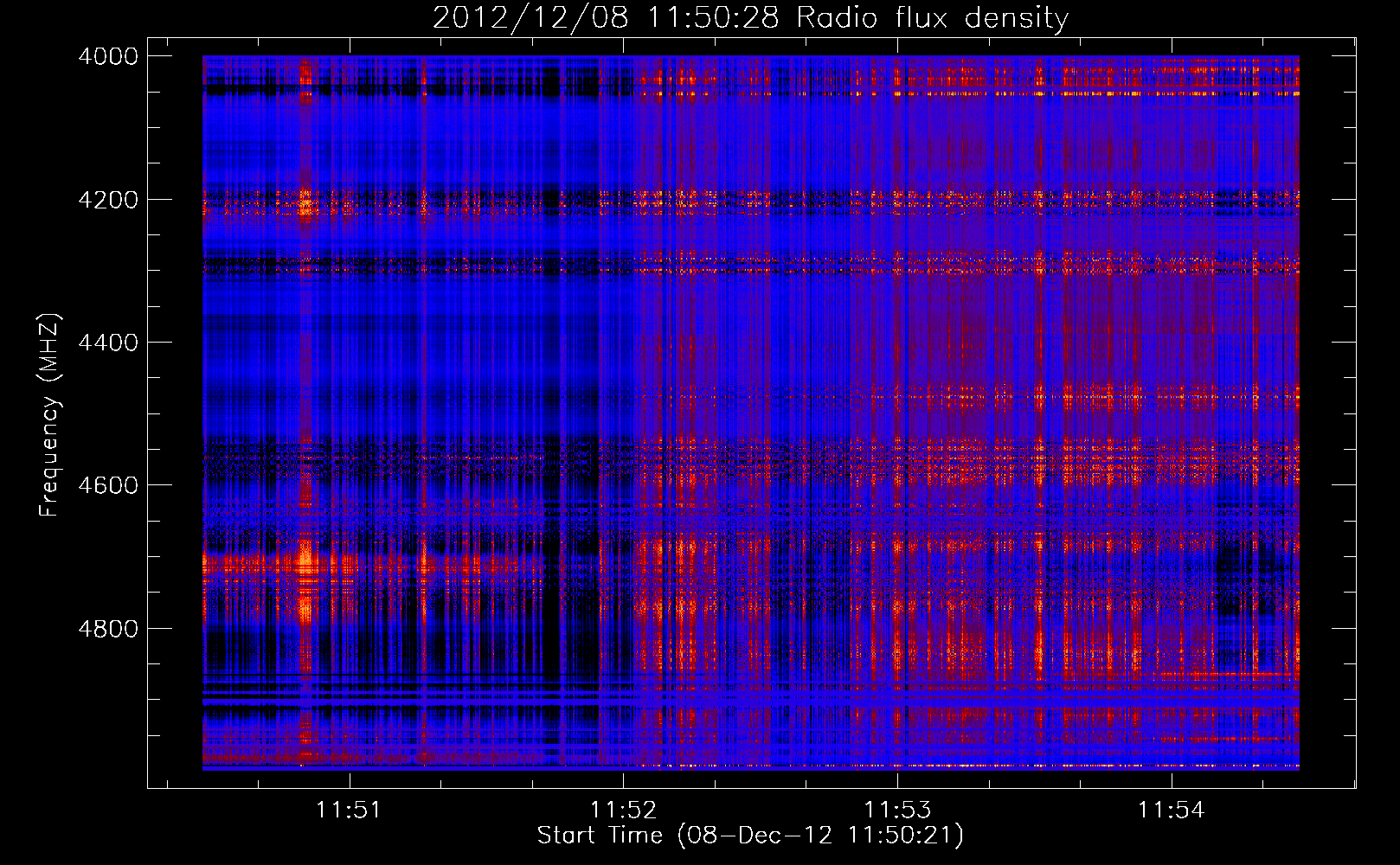Click the "Start Time (08-Dec-12 11:50:21)" label
Image resolution: width=1400 pixels, height=865 pixels.
[x=750, y=836]
